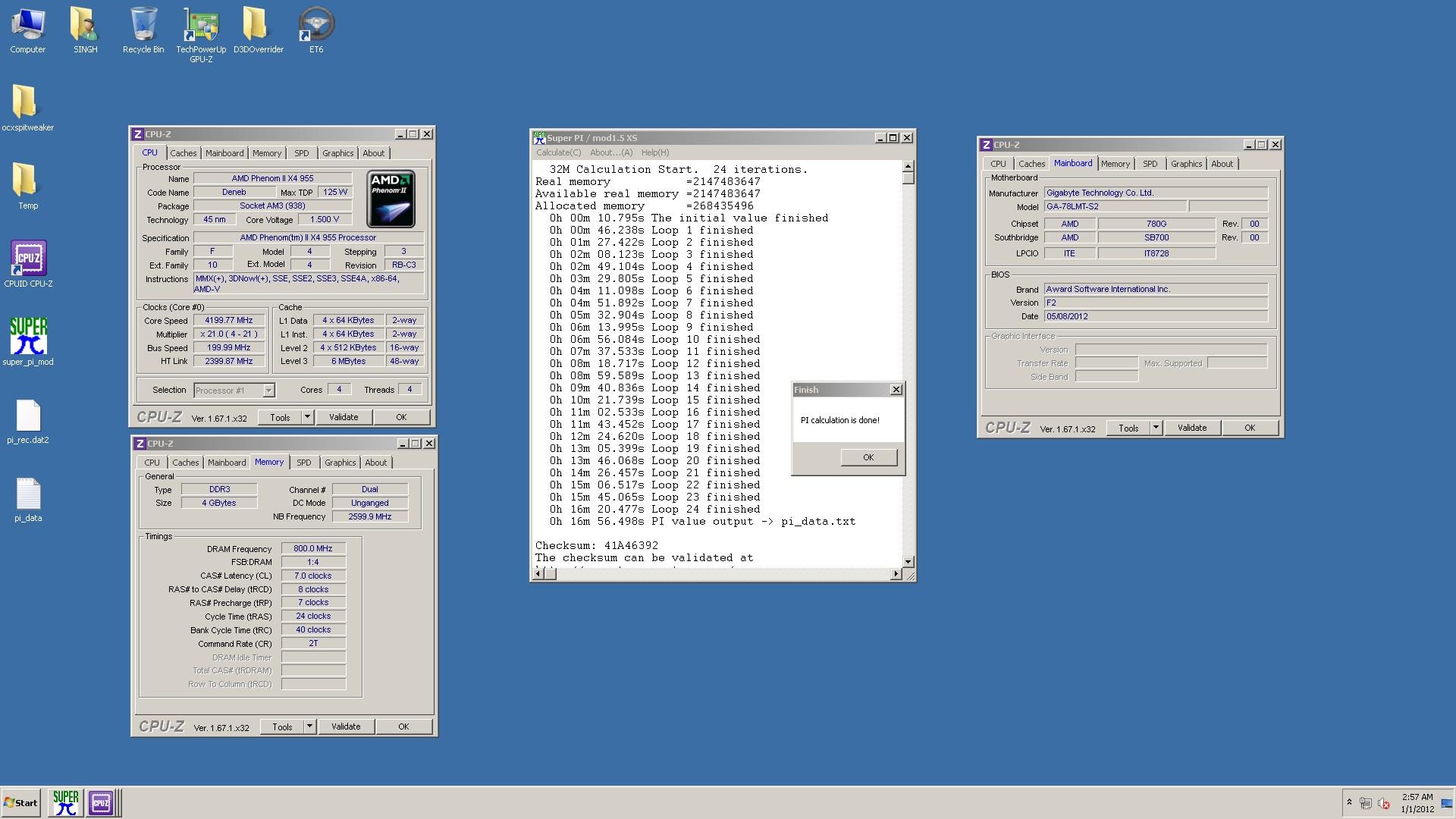Image resolution: width=1456 pixels, height=819 pixels.
Task: Click the AMD Phenom II logo image
Action: pyautogui.click(x=391, y=199)
